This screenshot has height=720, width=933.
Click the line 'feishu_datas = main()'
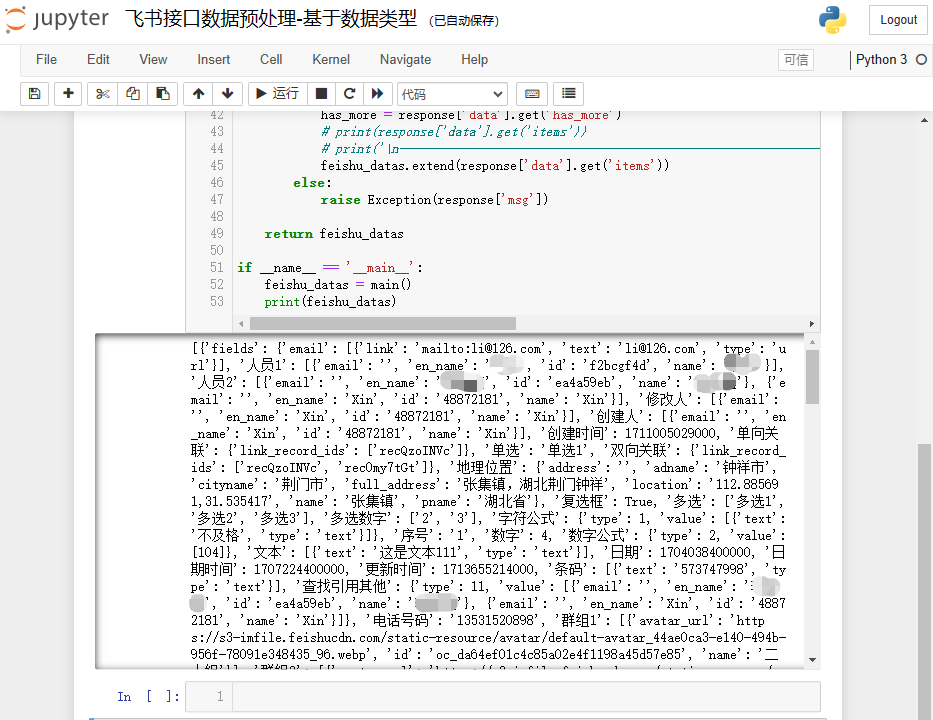pyautogui.click(x=337, y=284)
